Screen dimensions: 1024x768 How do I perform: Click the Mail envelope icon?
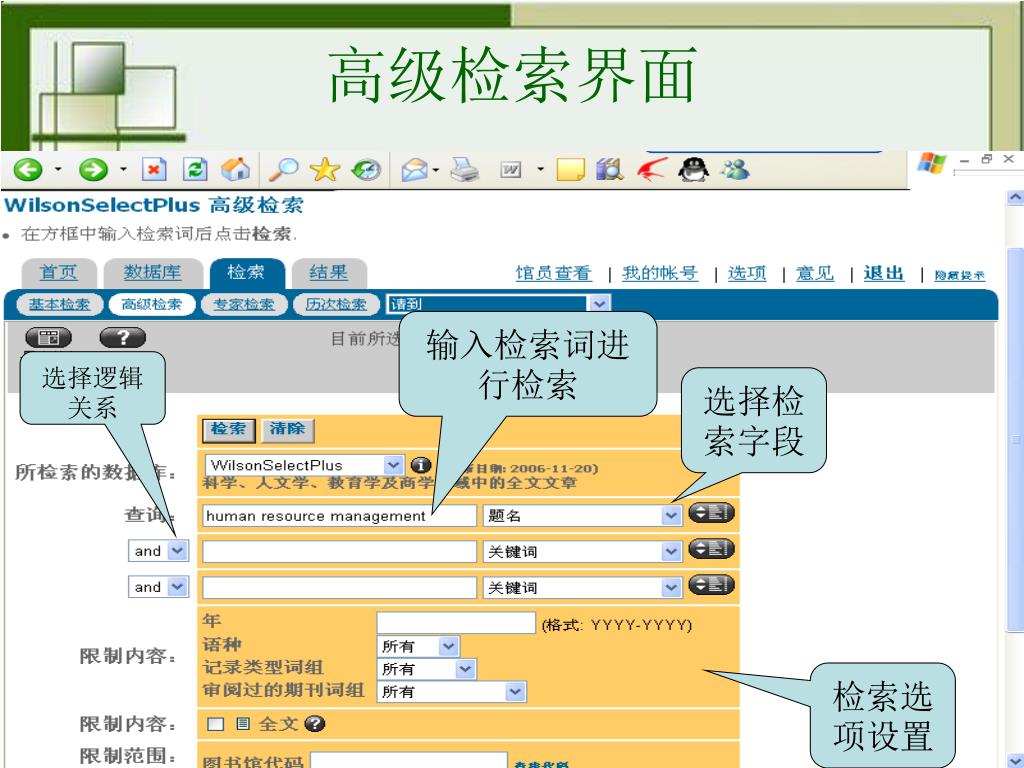(414, 170)
